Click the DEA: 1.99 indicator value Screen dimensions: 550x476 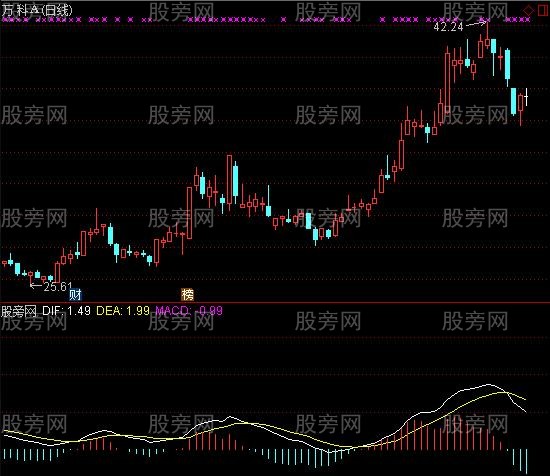tap(123, 310)
